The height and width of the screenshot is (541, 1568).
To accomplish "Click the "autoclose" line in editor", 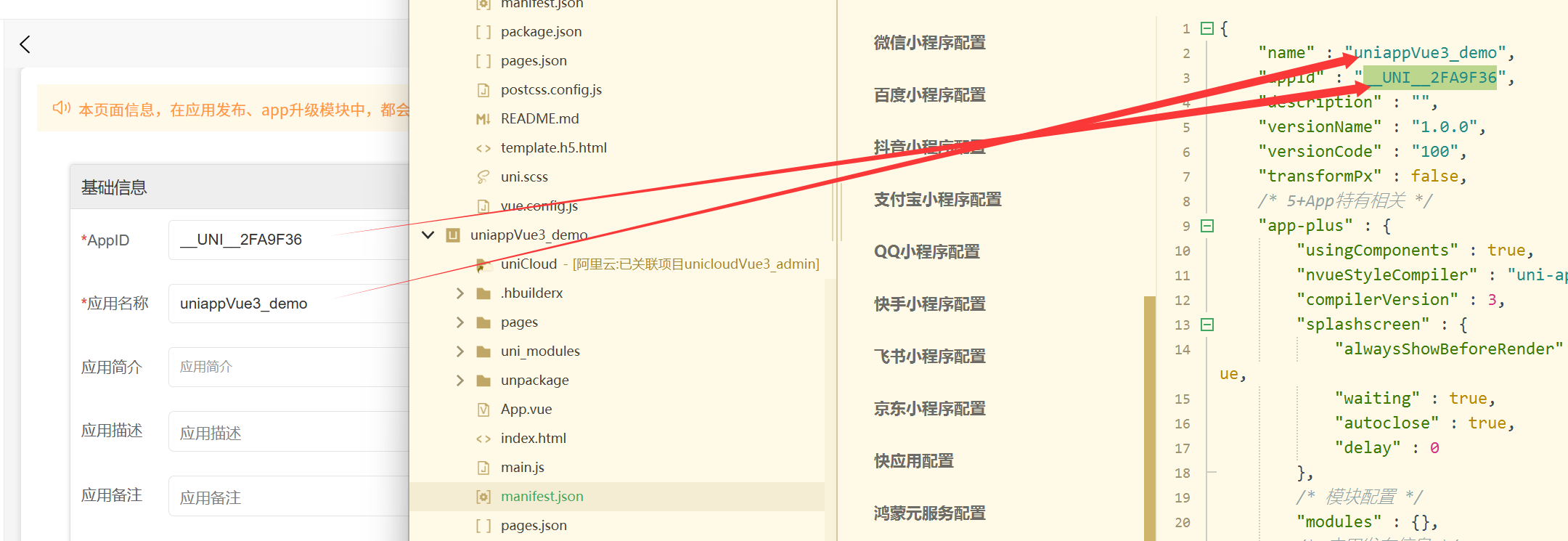I will click(1424, 423).
